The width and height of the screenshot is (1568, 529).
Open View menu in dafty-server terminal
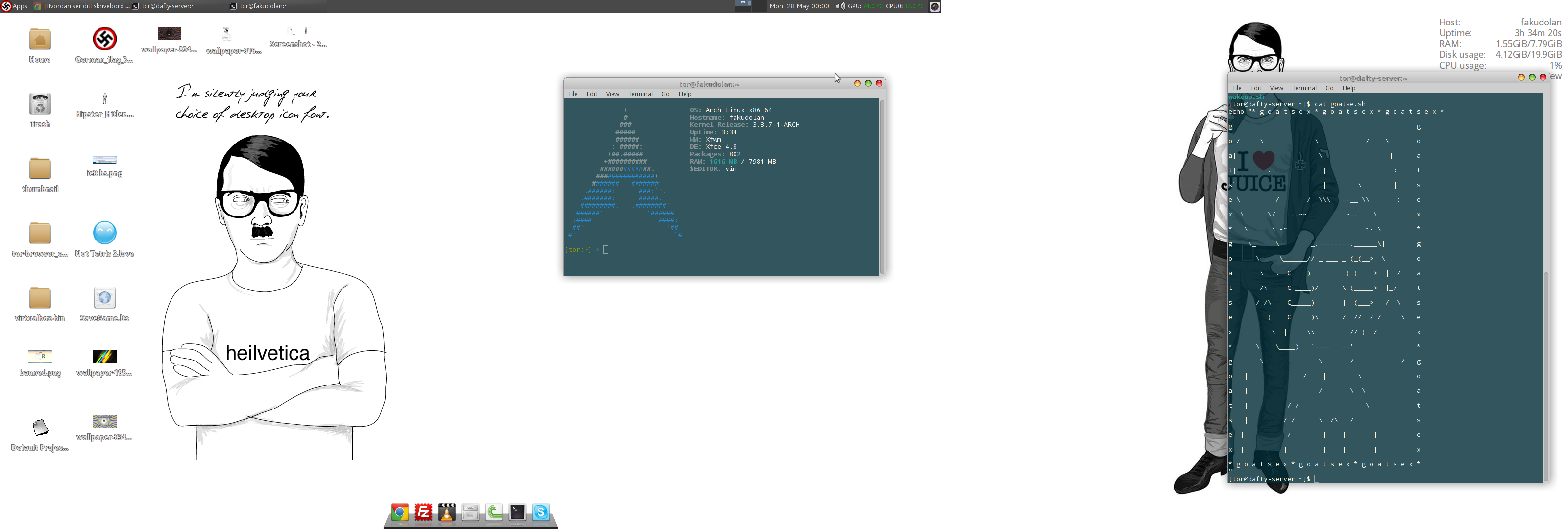pos(1276,88)
